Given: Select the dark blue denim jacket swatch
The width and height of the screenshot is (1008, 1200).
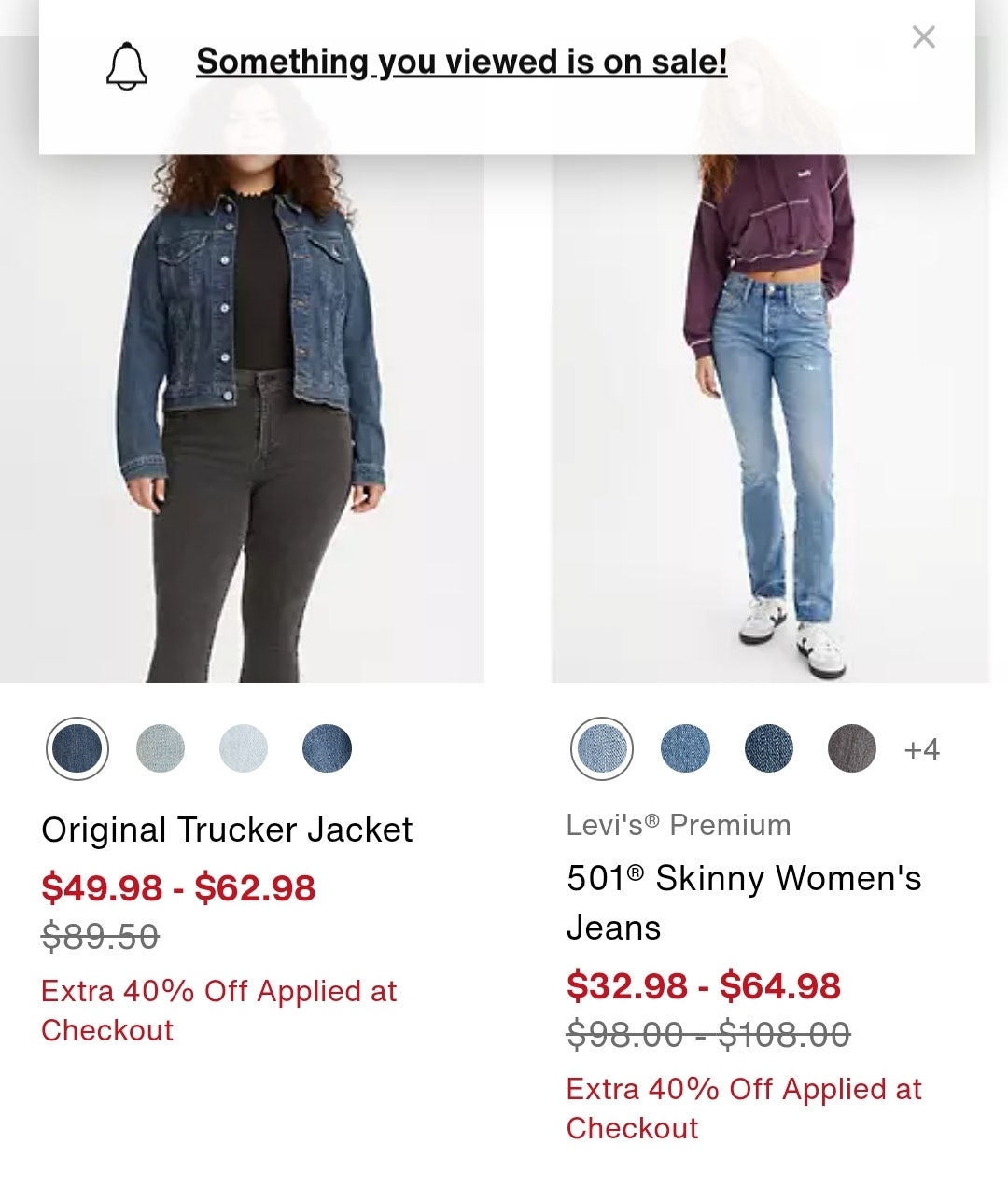Looking at the screenshot, I should click(77, 748).
